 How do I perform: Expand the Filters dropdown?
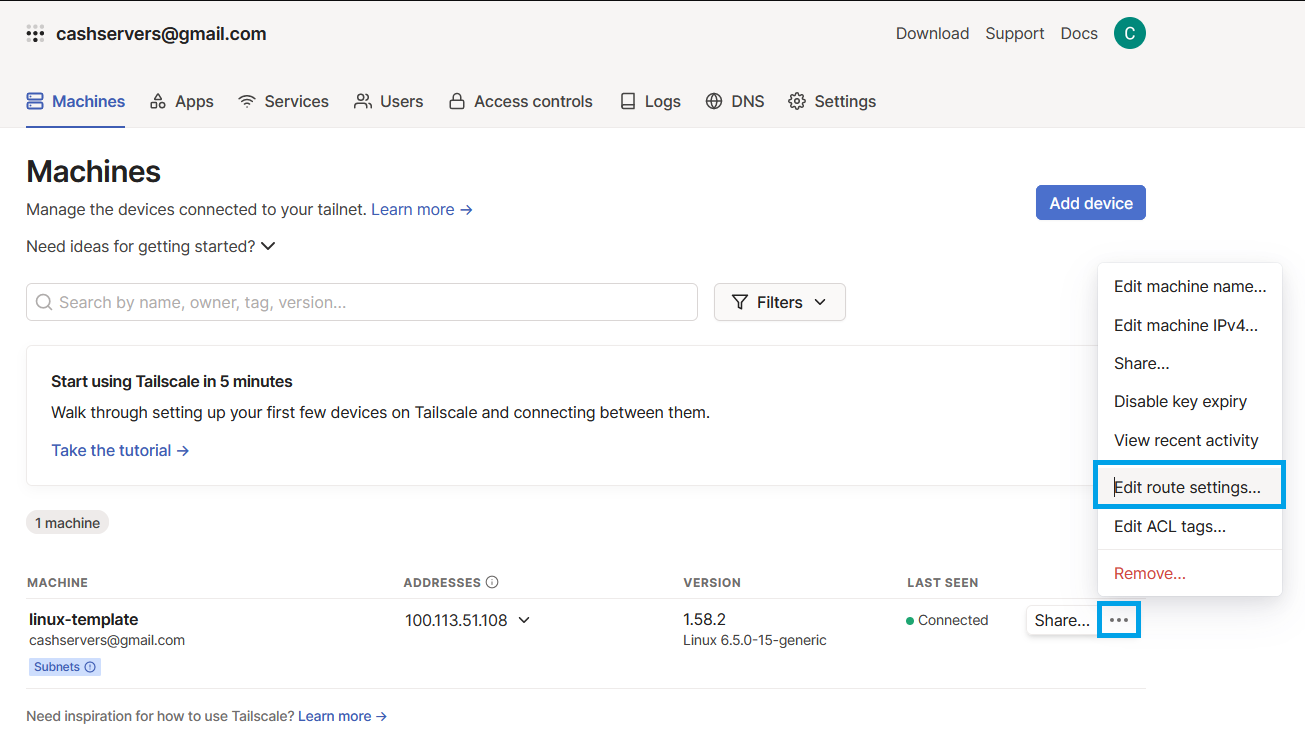pos(779,302)
